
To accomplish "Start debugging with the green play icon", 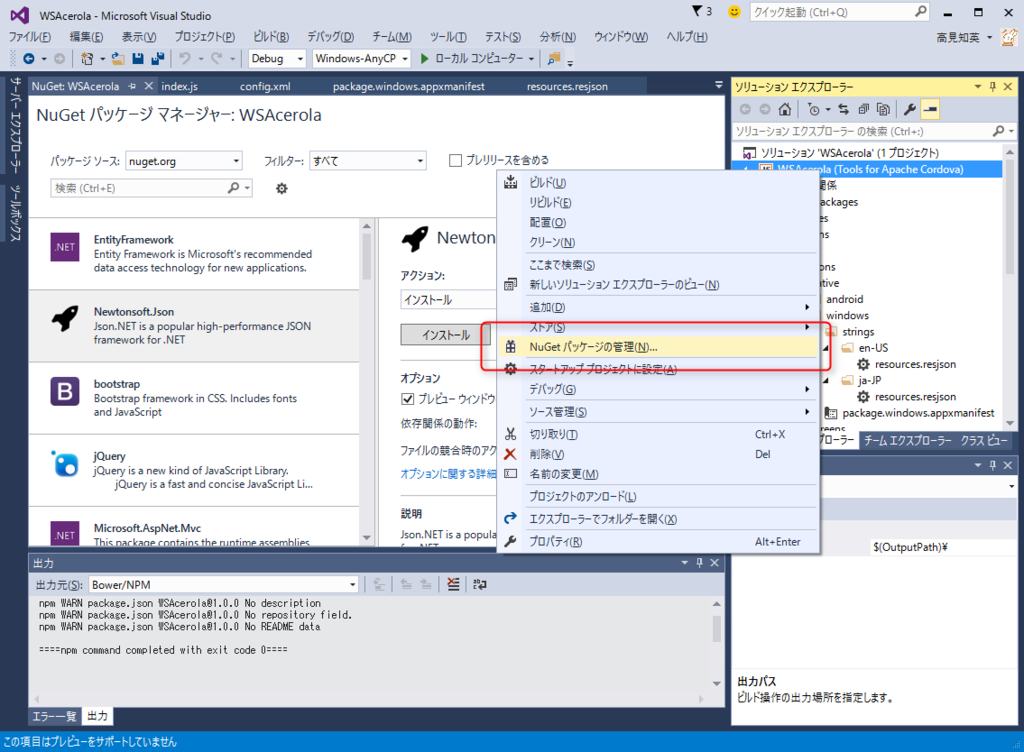I will (x=424, y=59).
